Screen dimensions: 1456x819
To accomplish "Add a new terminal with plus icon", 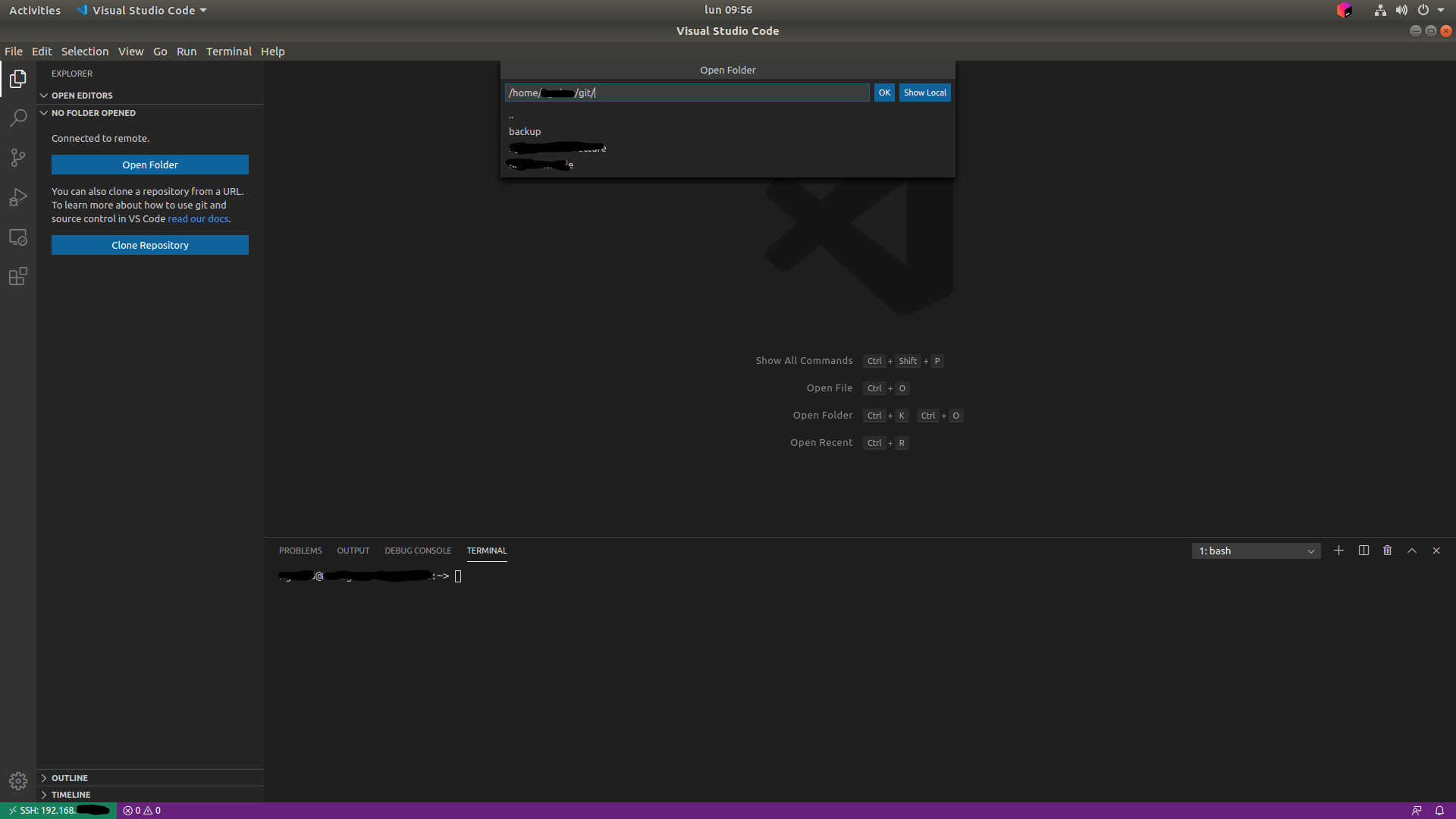I will click(1339, 551).
